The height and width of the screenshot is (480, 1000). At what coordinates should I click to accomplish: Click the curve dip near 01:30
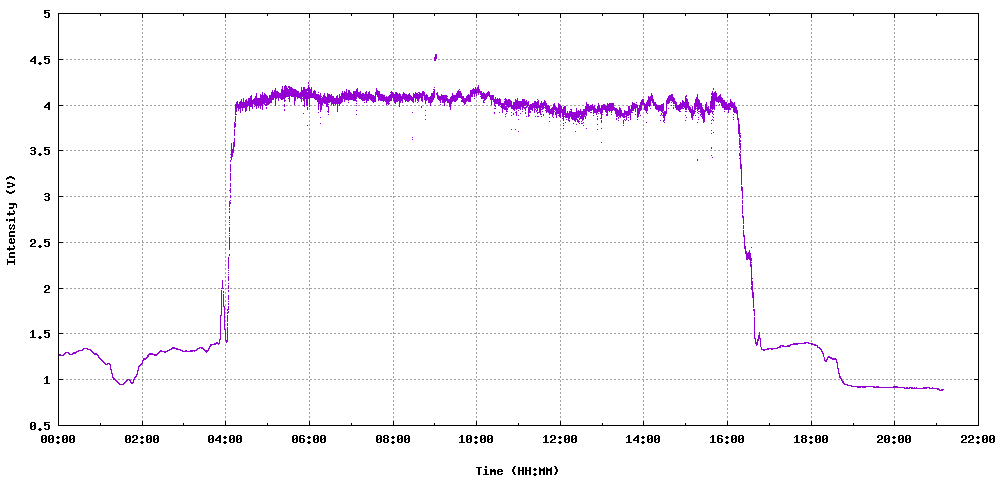(x=122, y=382)
